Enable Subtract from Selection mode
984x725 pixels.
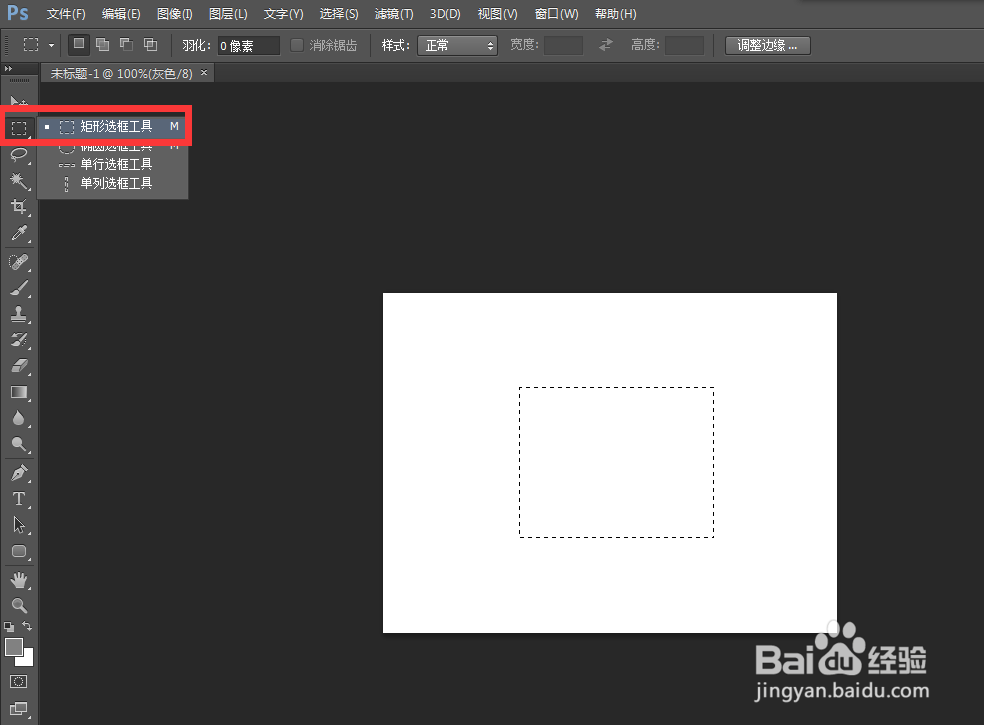click(x=126, y=45)
